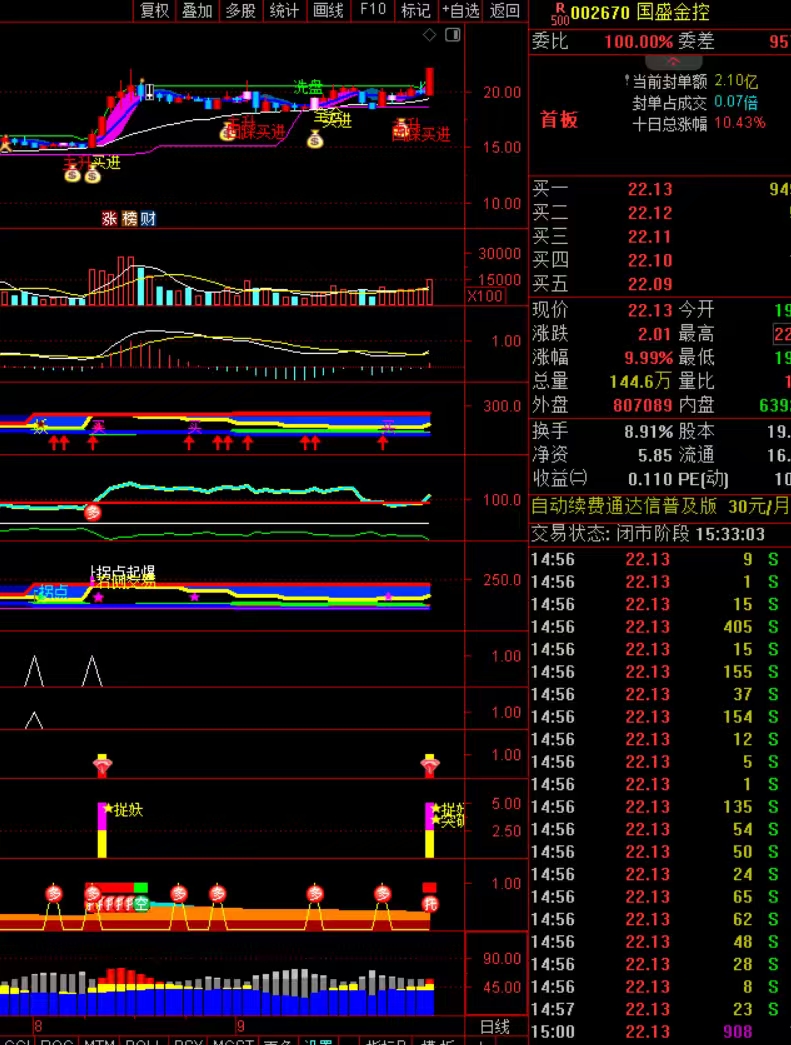791x1045 pixels.
Task: Toggle the side panel layout icon
Action: tap(452, 35)
